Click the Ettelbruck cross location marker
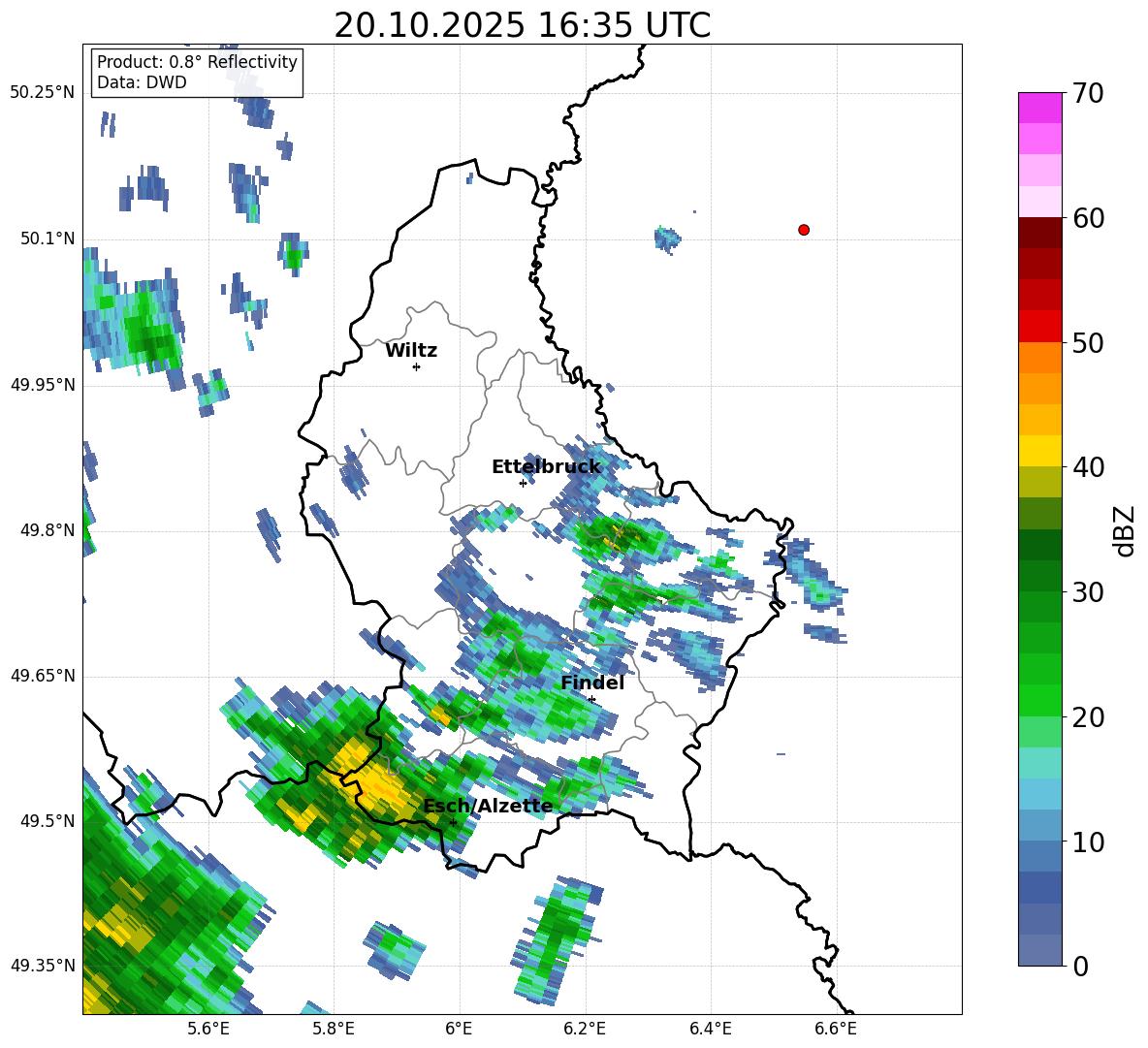 (523, 483)
